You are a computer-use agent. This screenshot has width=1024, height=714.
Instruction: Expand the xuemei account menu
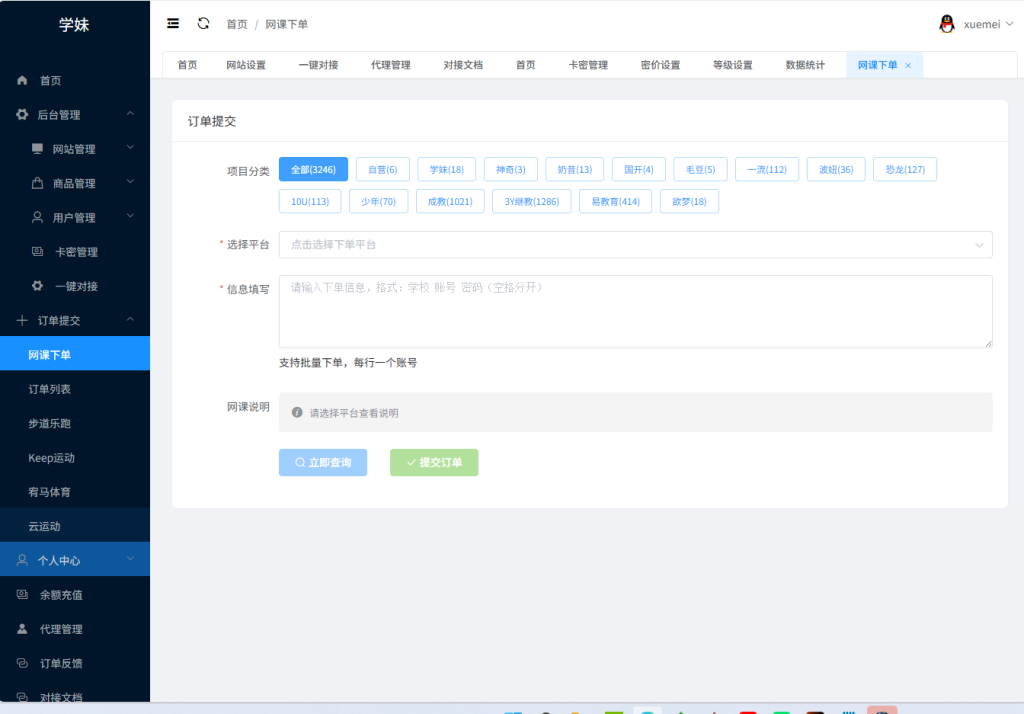(981, 22)
